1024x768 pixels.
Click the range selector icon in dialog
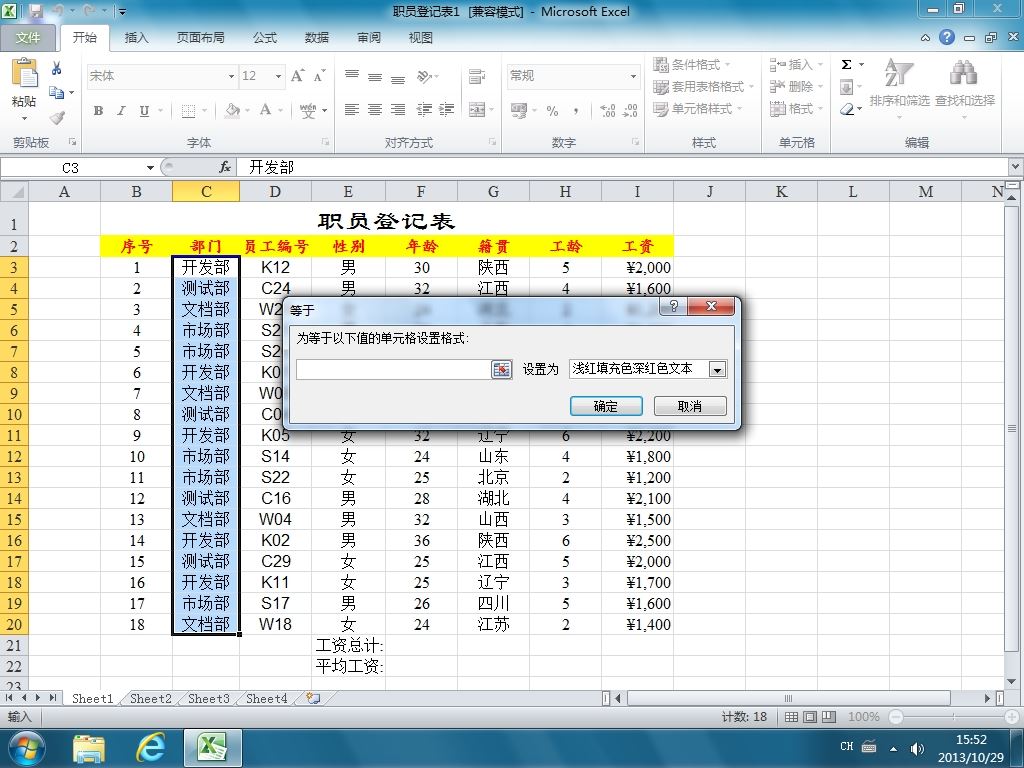click(501, 370)
